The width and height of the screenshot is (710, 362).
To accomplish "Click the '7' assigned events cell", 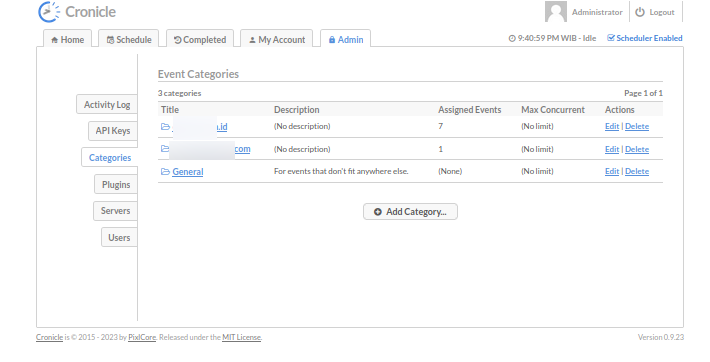I will [x=441, y=126].
